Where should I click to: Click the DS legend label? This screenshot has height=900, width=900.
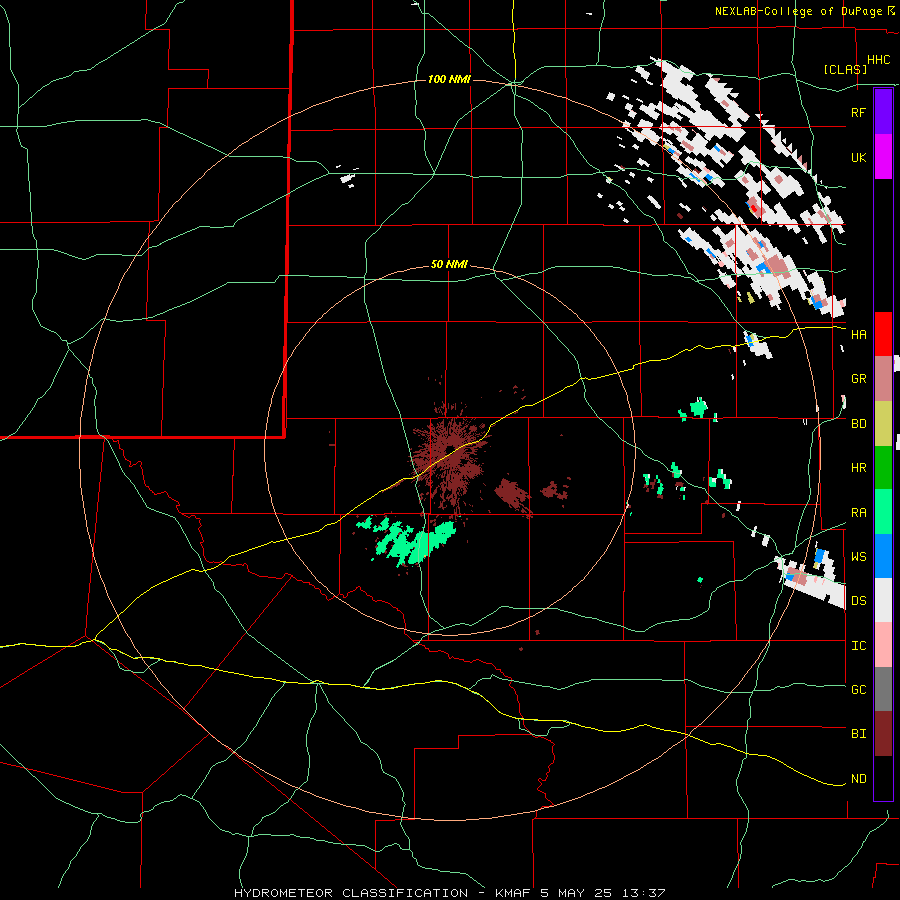(858, 601)
